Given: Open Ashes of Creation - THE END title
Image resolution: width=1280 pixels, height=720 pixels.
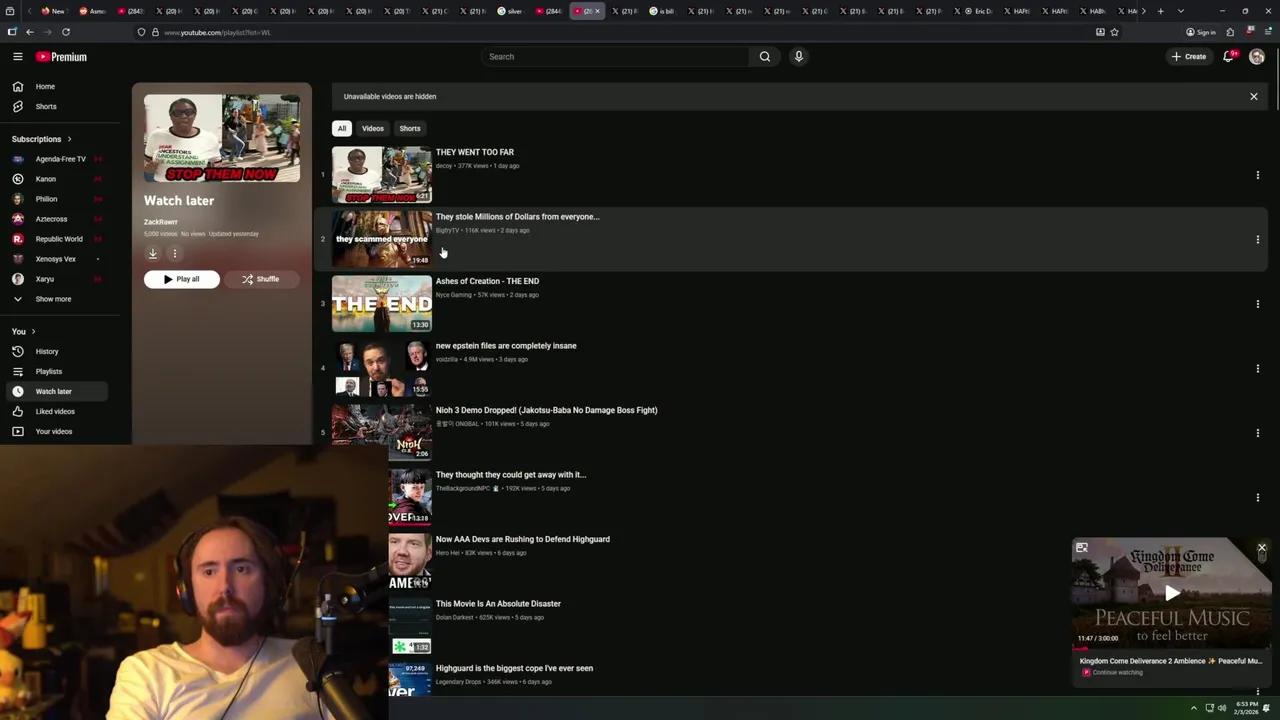Looking at the screenshot, I should tap(487, 281).
